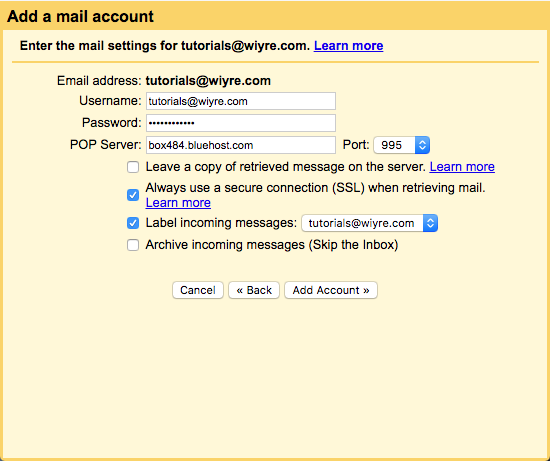Viewport: 550px width, 461px height.
Task: Focus the Username input field
Action: pyautogui.click(x=241, y=101)
